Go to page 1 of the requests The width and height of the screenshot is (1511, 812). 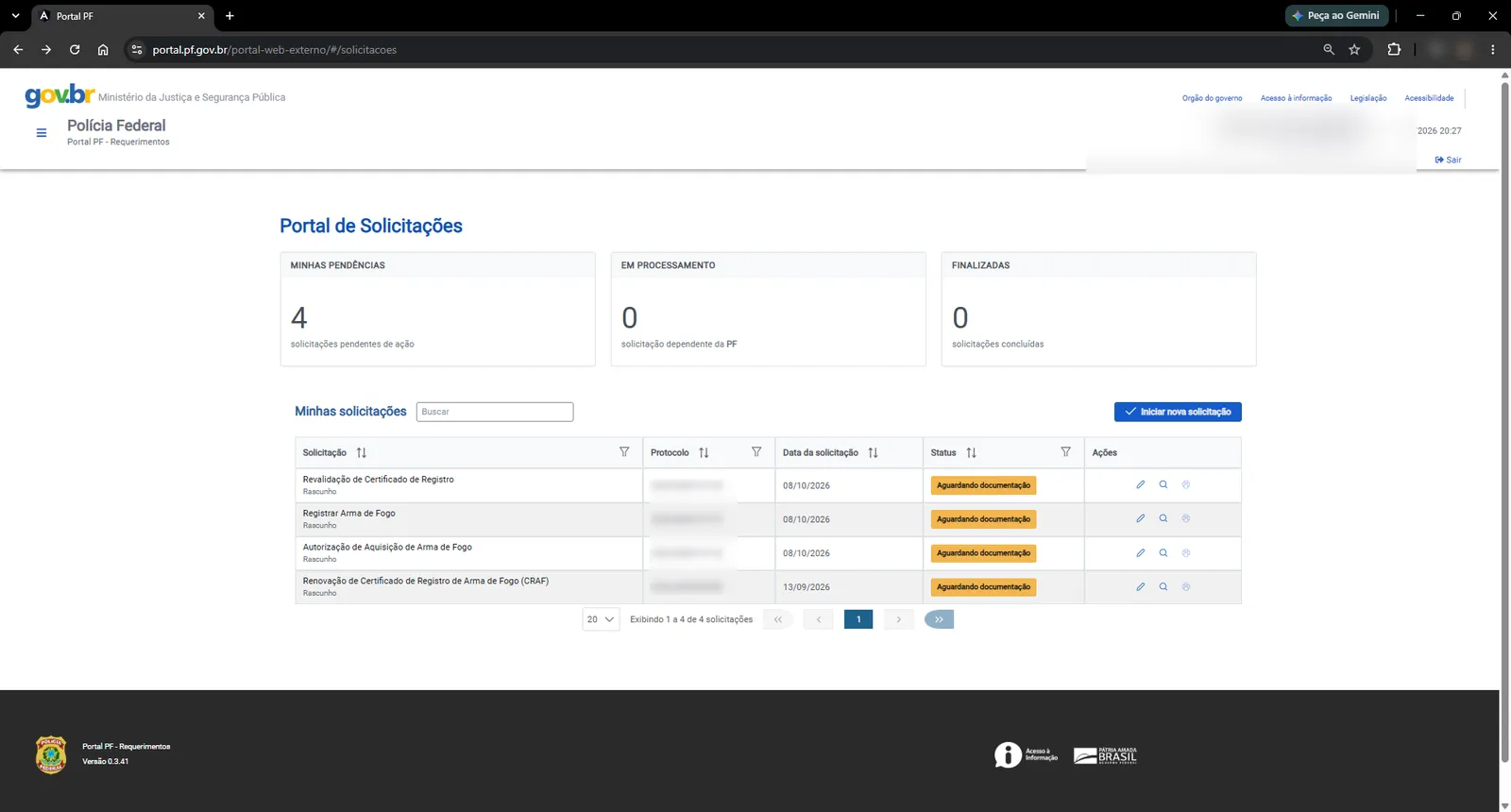[858, 619]
